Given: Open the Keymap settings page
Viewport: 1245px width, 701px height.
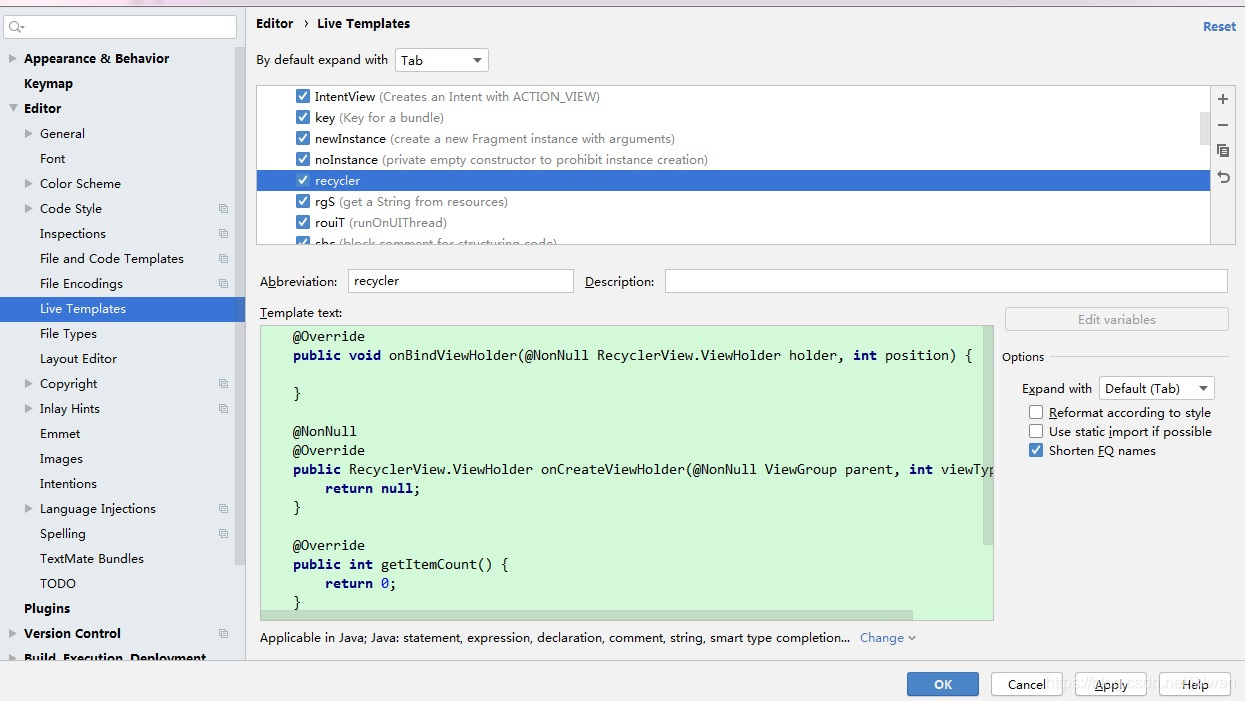Looking at the screenshot, I should point(48,84).
